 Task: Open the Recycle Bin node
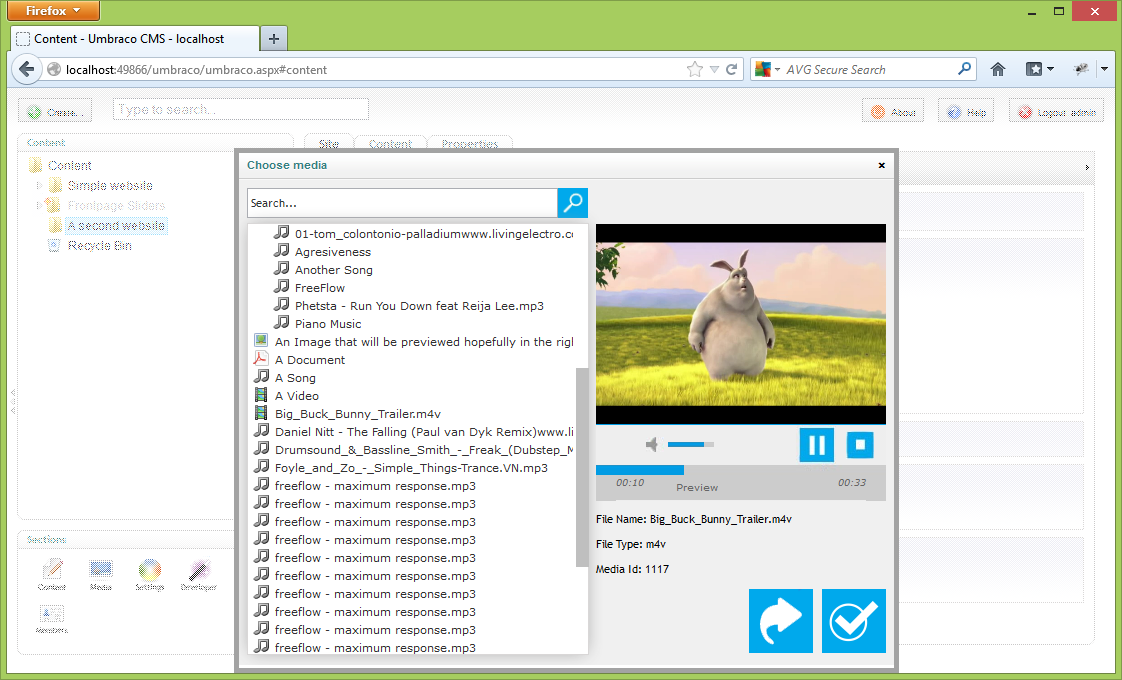click(x=99, y=246)
